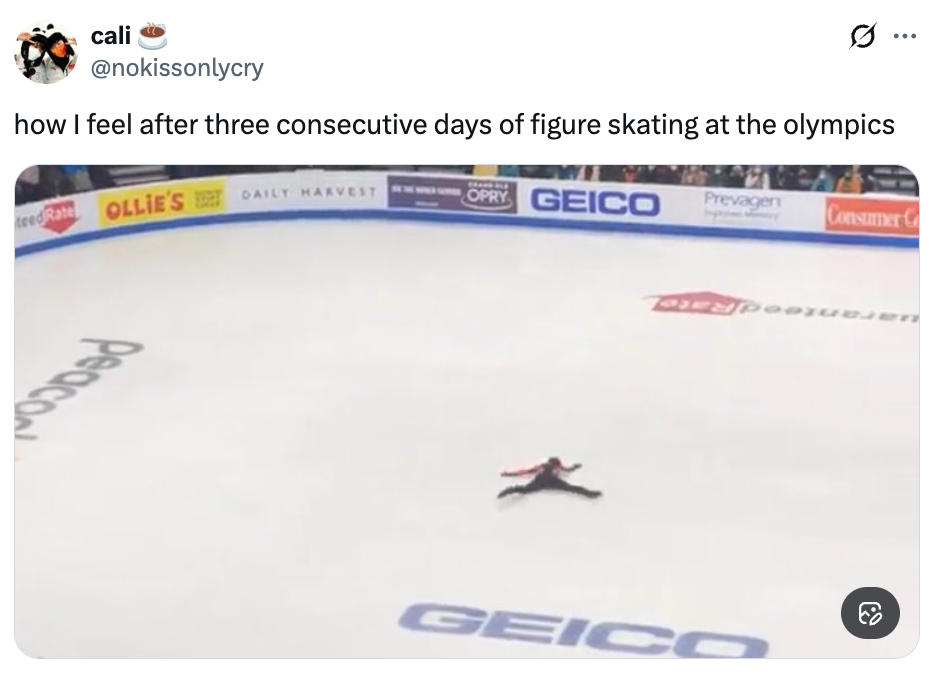The image size is (938, 678).
Task: Open the Grok explain-post icon
Action: 859,37
